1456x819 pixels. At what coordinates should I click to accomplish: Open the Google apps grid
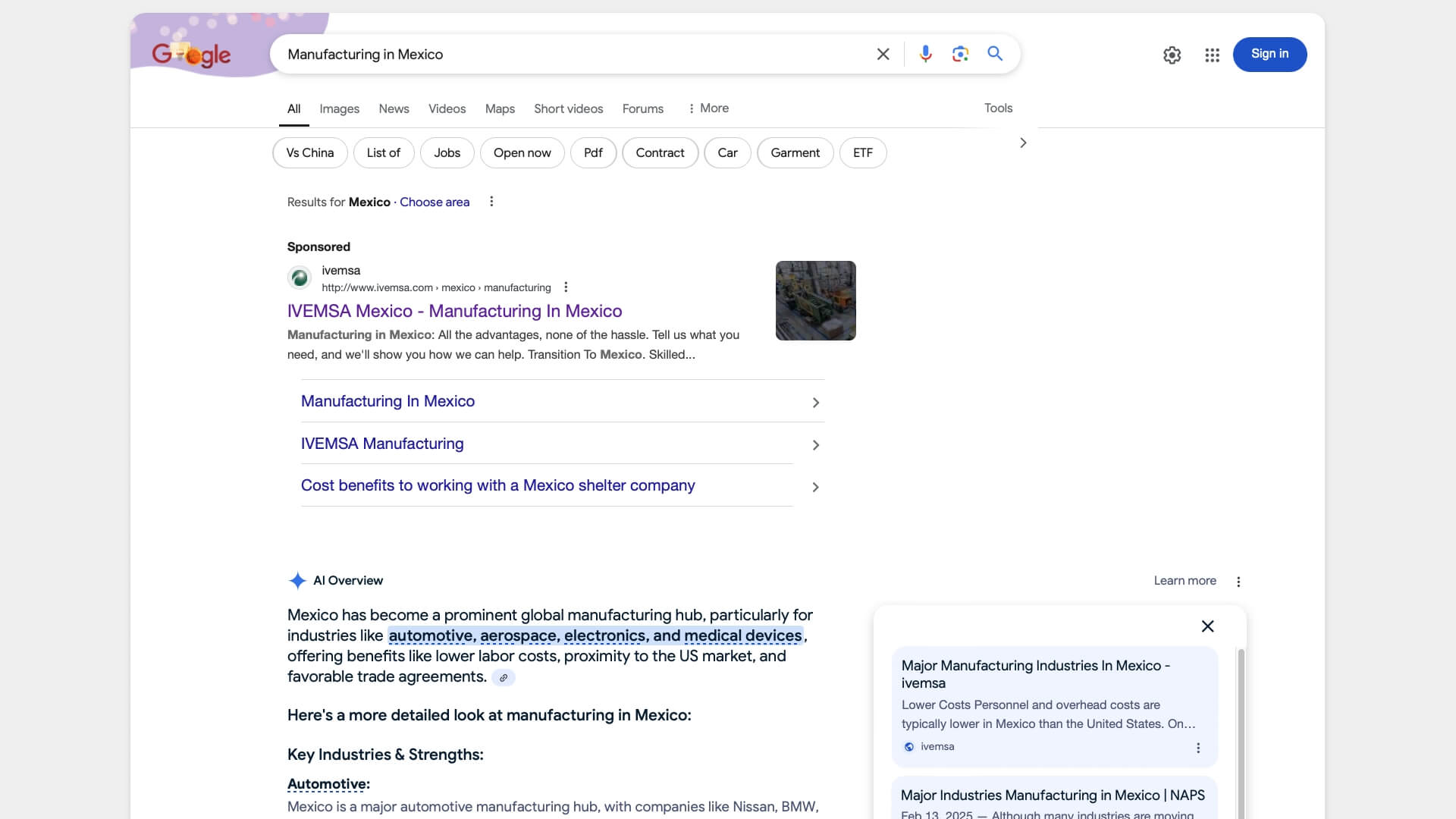tap(1212, 55)
